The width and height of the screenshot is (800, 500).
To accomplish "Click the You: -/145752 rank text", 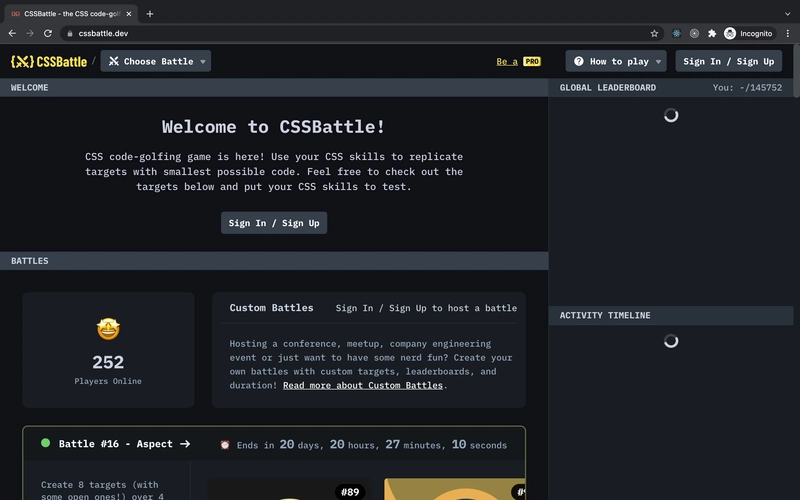I will tap(747, 88).
